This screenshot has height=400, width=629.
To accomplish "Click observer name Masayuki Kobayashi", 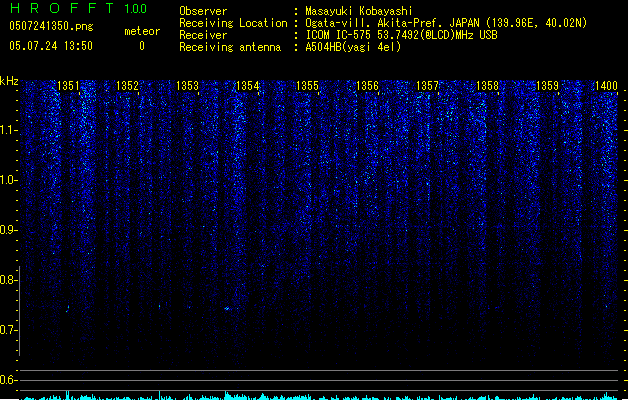I will tap(359, 11).
